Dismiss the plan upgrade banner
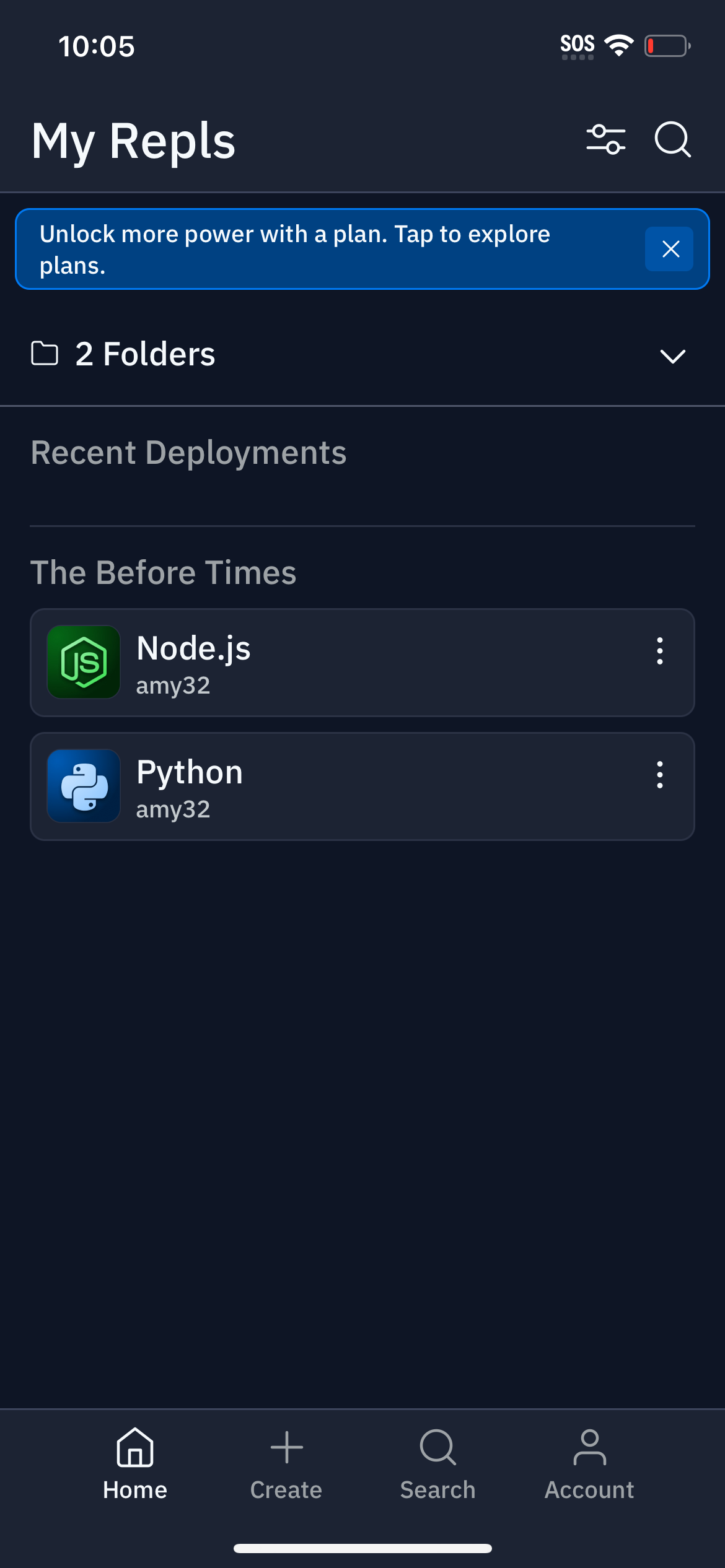 pyautogui.click(x=669, y=249)
